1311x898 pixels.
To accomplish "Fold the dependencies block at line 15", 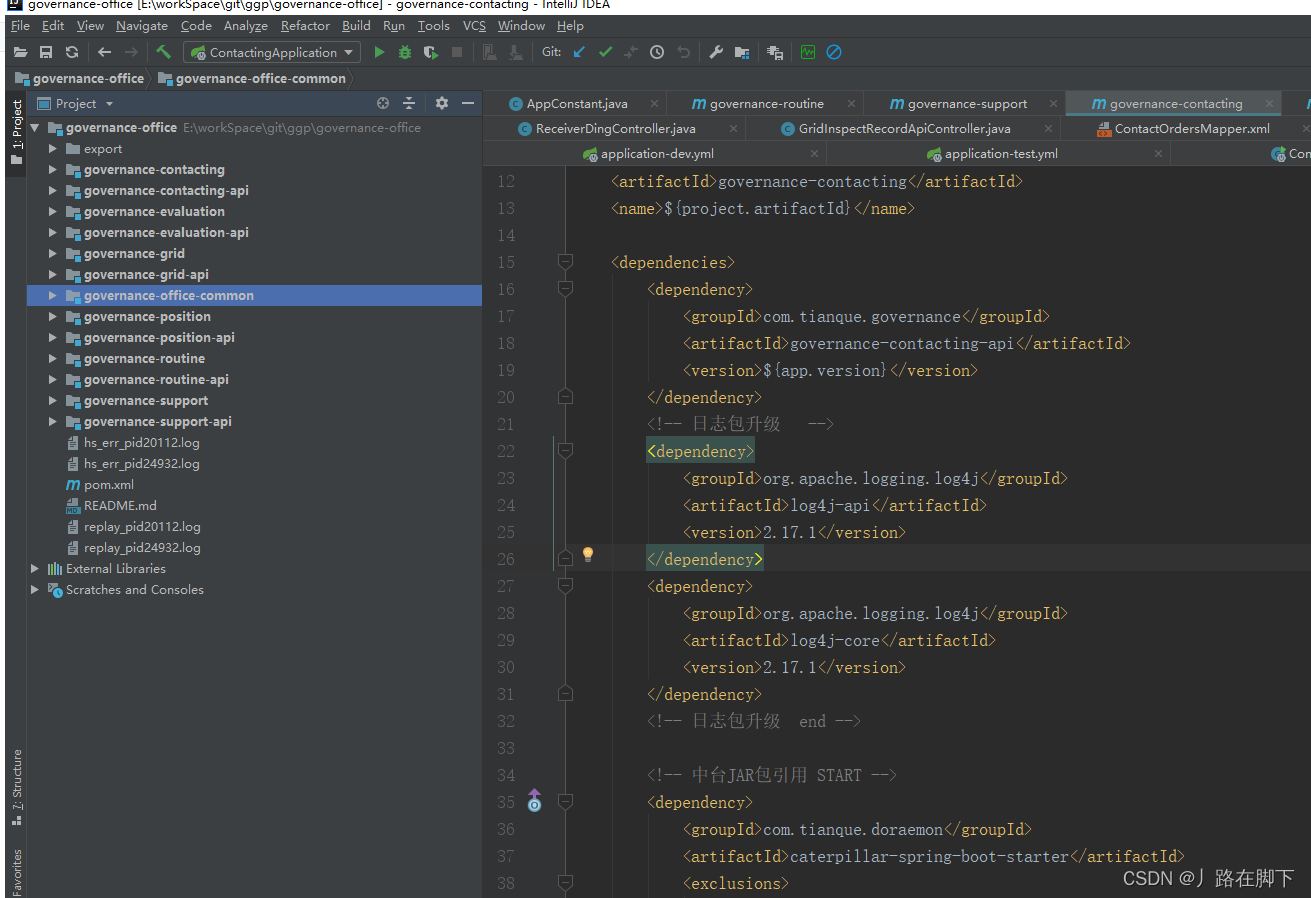I will 565,262.
